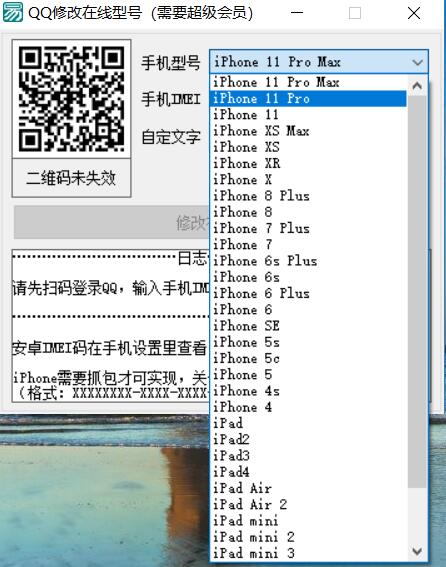Pick iPhone SE from the model list
Viewport: 446px width, 567px height.
point(308,326)
